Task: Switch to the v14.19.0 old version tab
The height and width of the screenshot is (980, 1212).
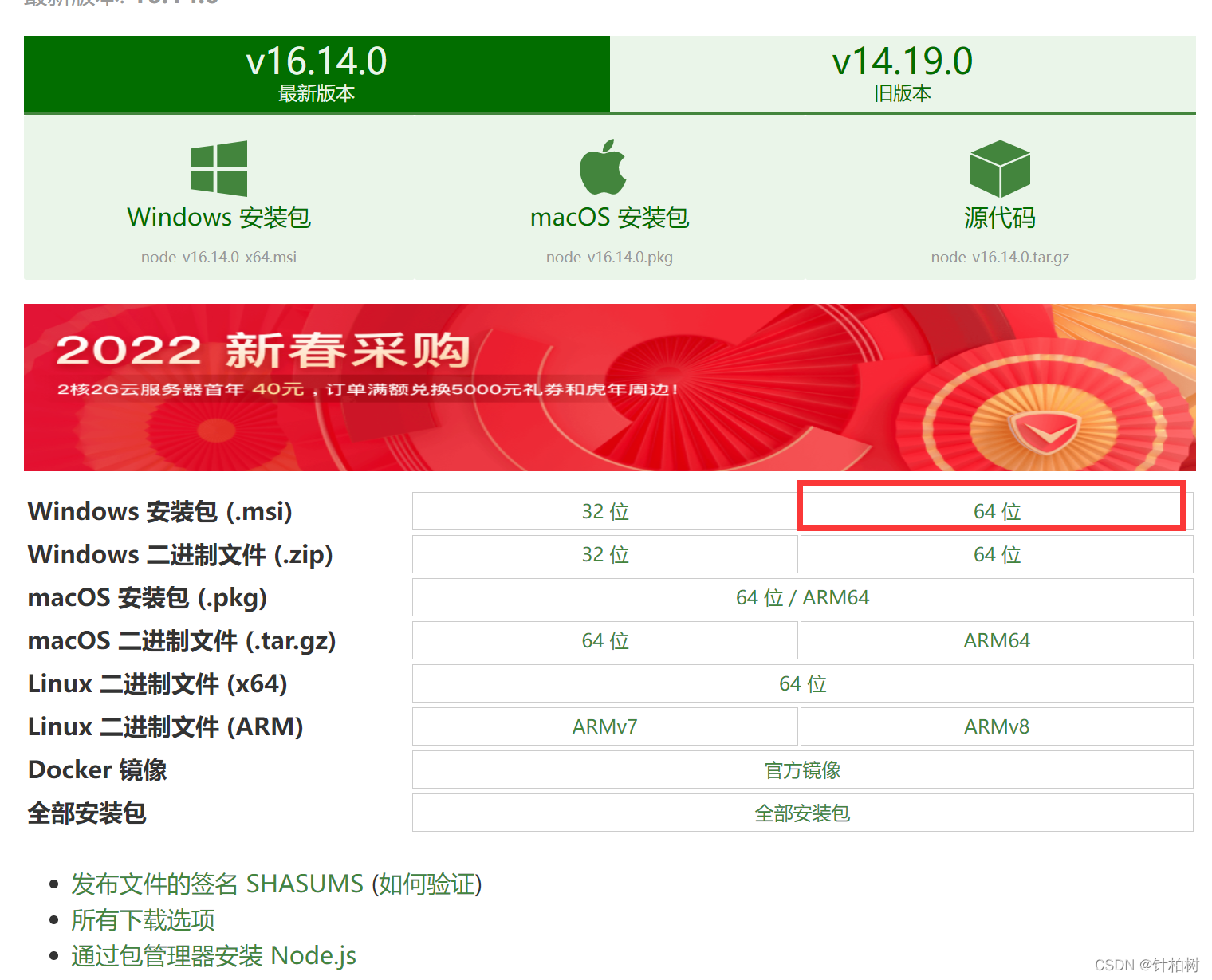Action: click(903, 74)
